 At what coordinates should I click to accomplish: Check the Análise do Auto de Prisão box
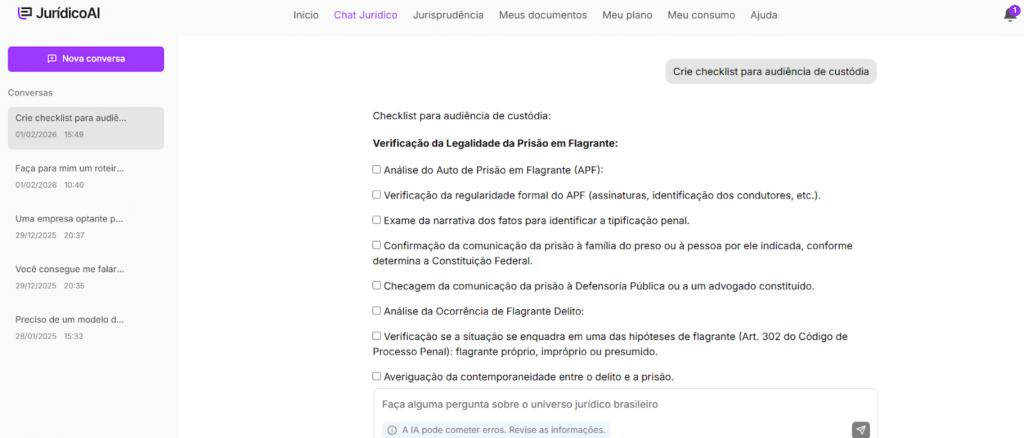(x=377, y=170)
